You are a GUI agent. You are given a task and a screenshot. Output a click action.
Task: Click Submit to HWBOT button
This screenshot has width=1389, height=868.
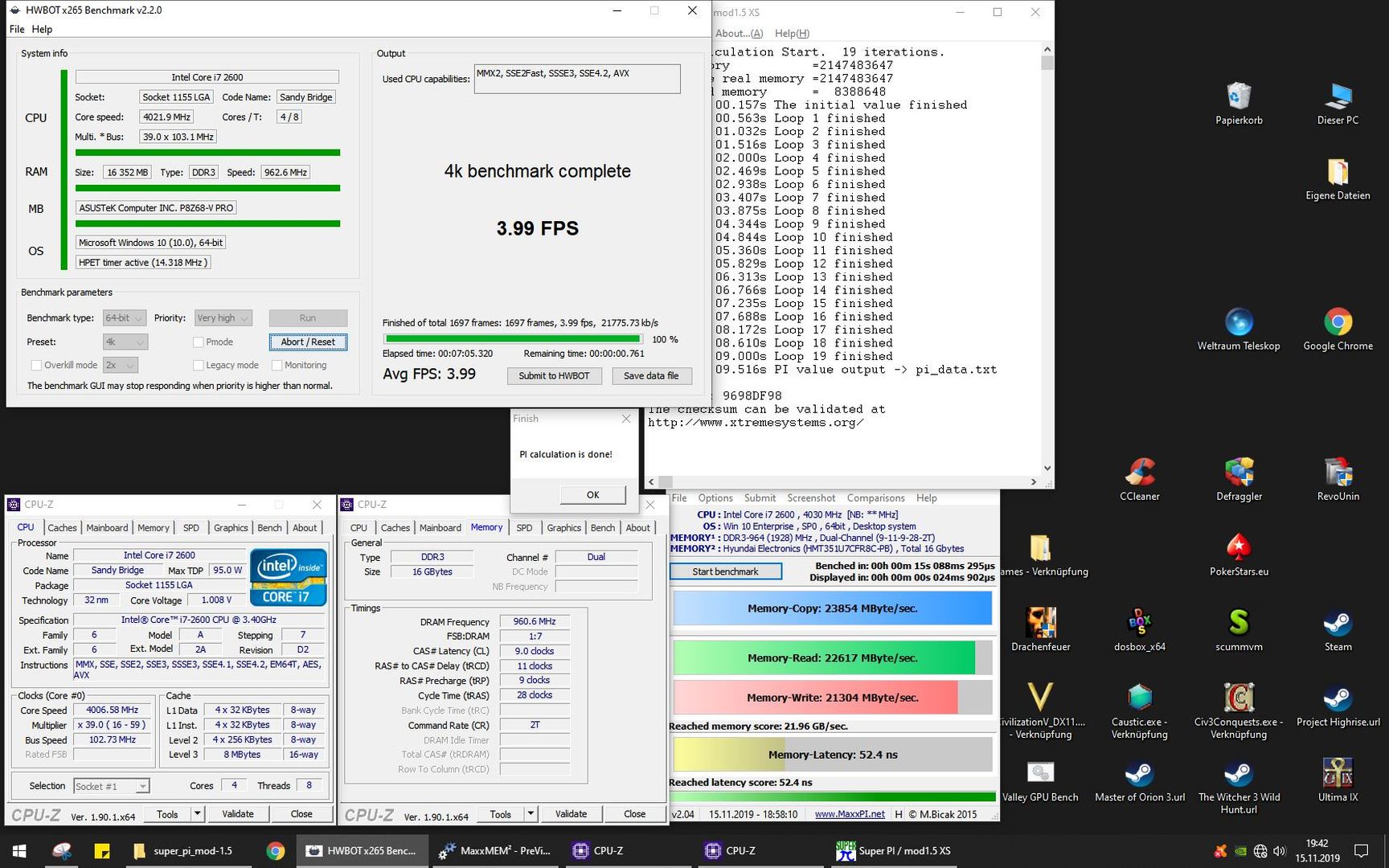pos(554,376)
